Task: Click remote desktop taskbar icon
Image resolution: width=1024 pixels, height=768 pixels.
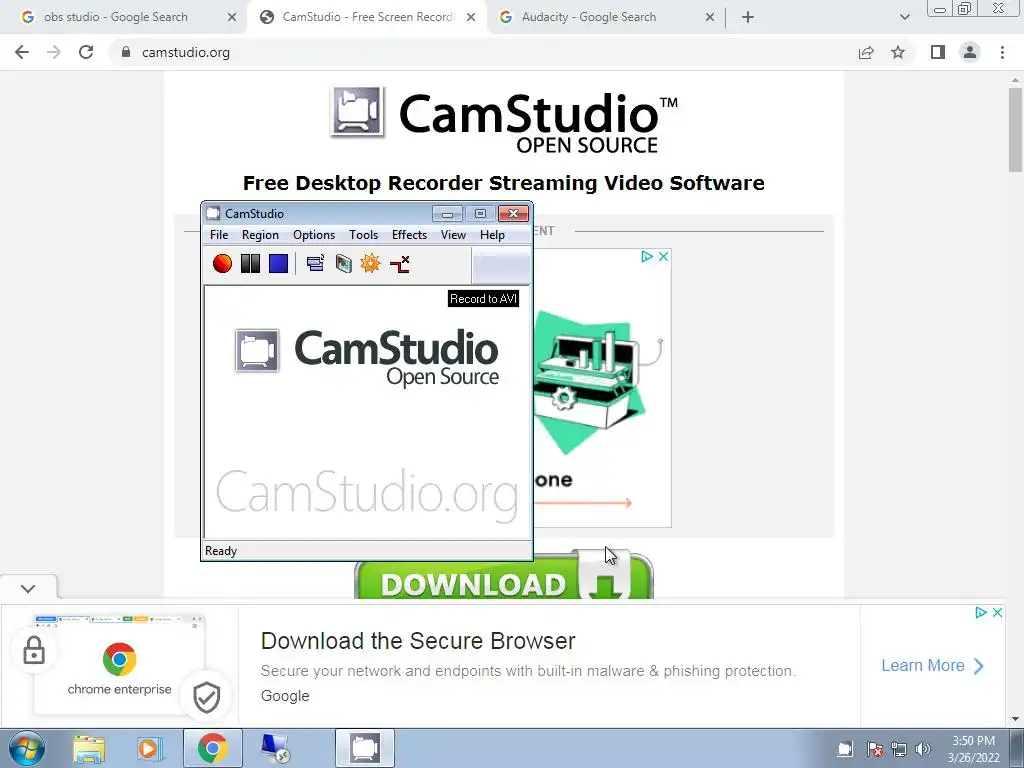Action: [275, 748]
